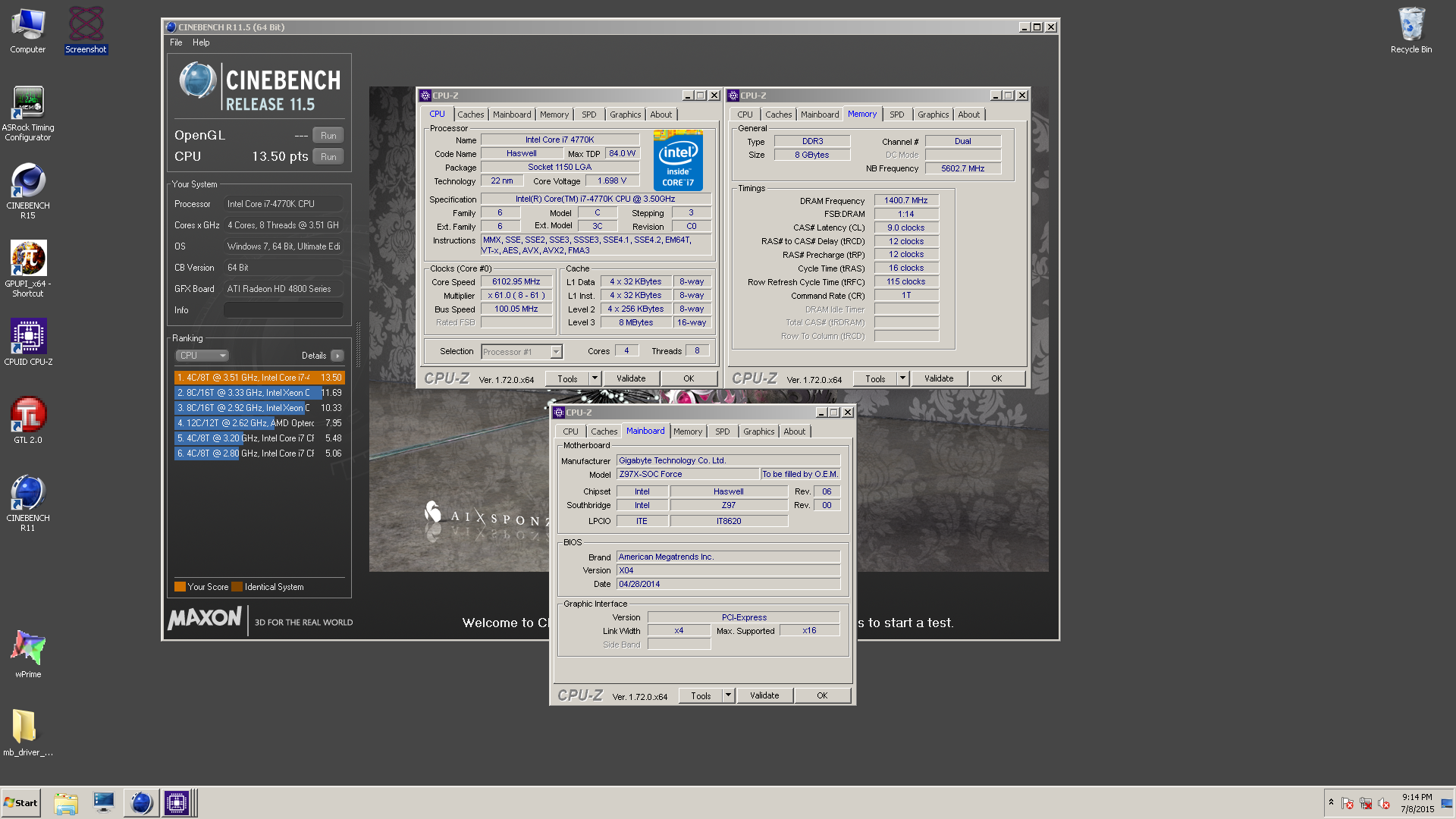Run the CPU benchmark

[x=328, y=157]
